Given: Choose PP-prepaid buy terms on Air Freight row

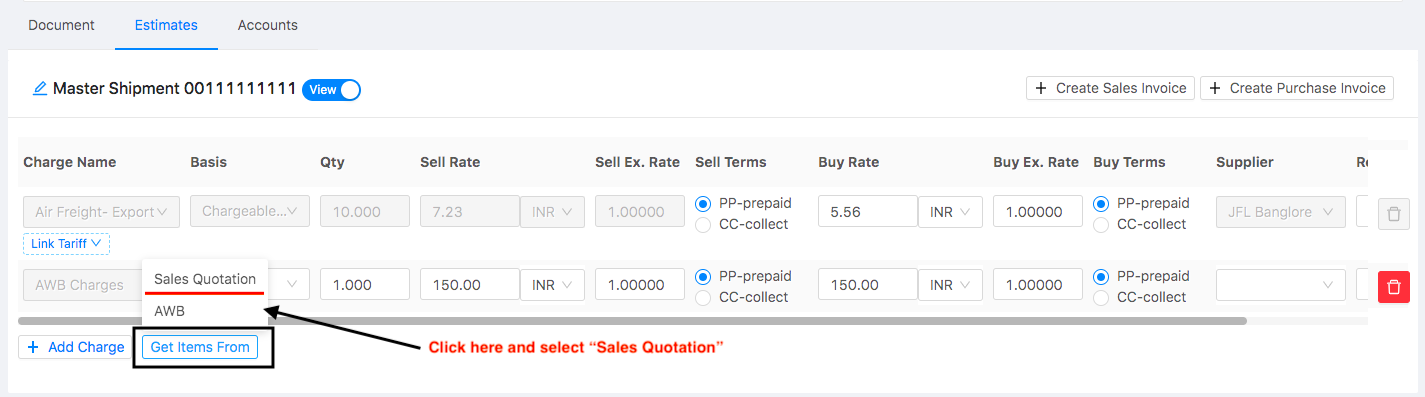Looking at the screenshot, I should [x=1101, y=203].
